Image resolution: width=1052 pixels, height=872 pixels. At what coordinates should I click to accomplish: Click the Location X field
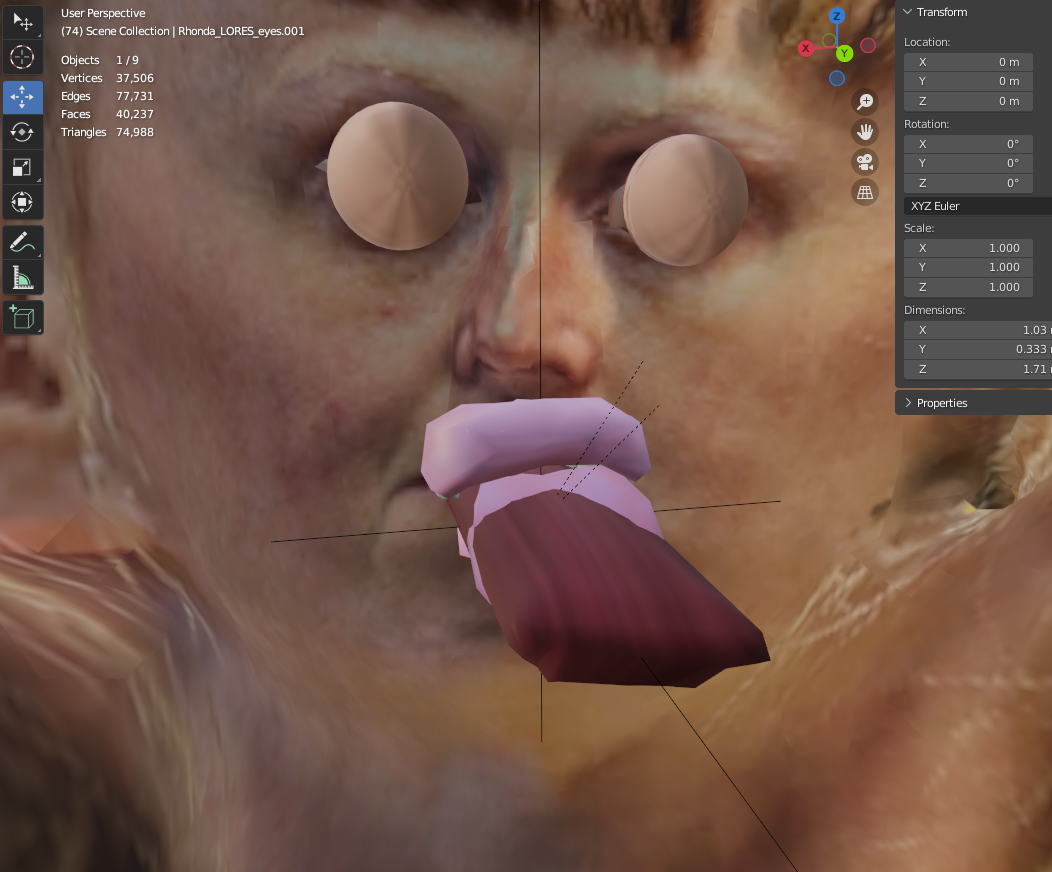(968, 62)
